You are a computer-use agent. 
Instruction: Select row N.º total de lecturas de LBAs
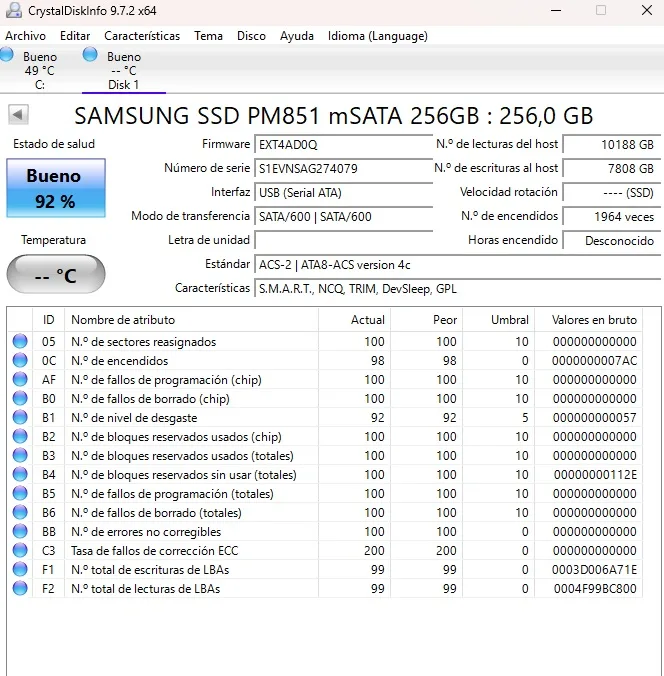tap(325, 588)
